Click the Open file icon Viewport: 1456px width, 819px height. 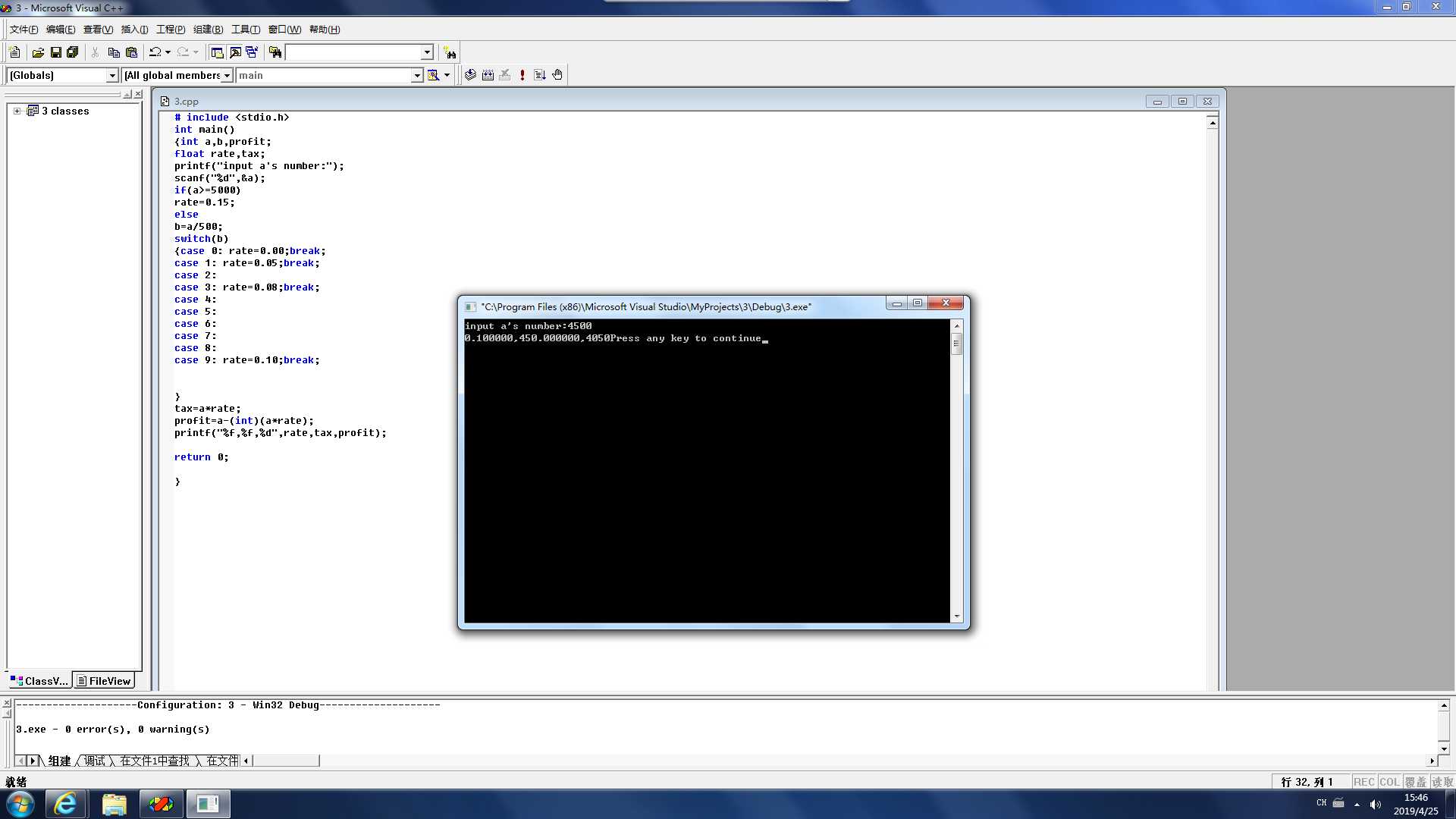[38, 52]
